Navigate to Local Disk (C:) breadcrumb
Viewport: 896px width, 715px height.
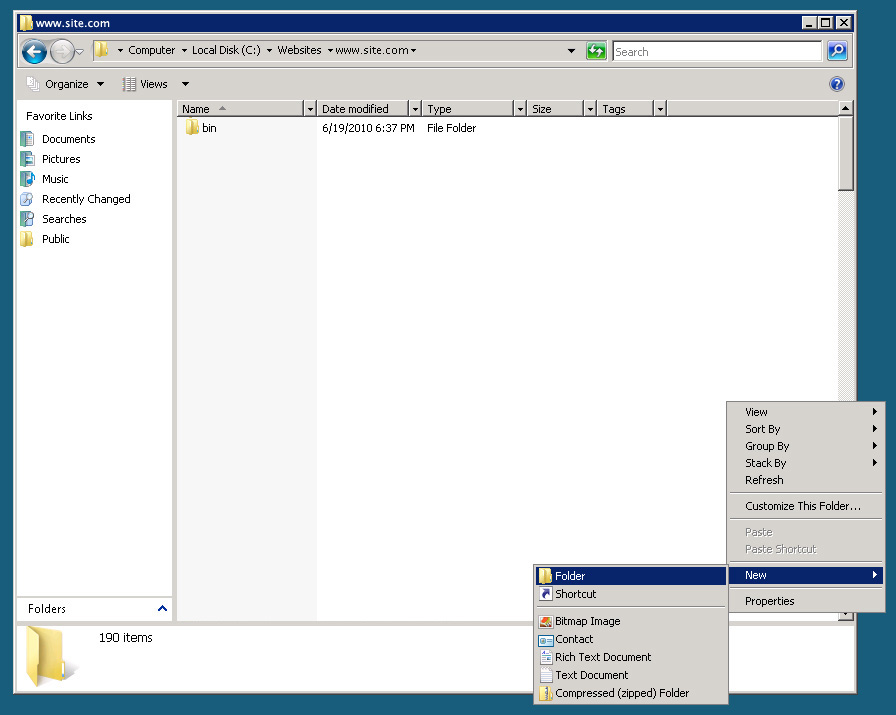point(226,50)
